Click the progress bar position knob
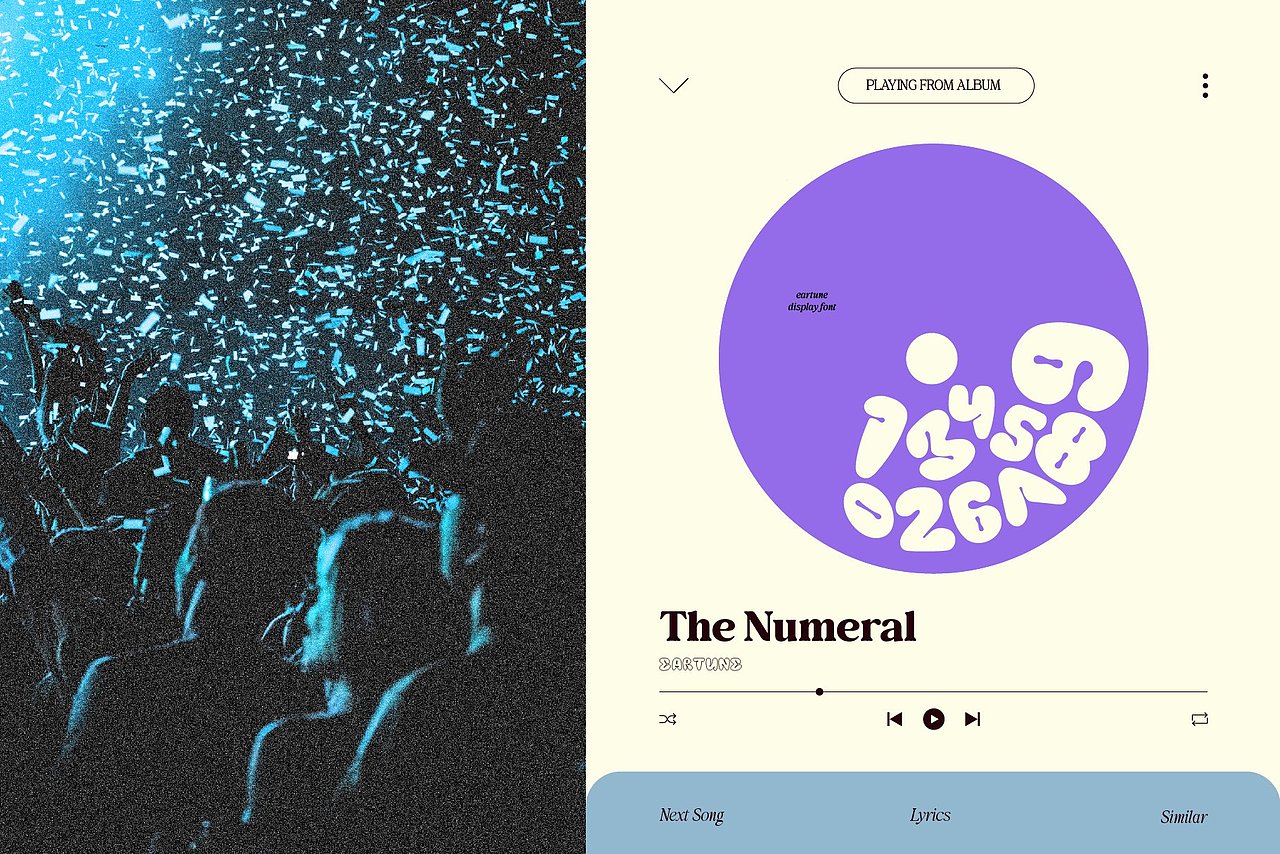The width and height of the screenshot is (1280, 854). [x=819, y=691]
